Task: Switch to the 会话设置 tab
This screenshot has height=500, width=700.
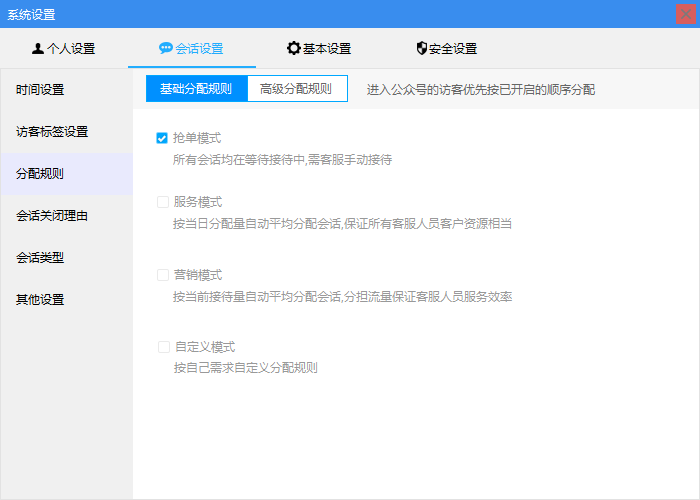Action: pyautogui.click(x=192, y=48)
